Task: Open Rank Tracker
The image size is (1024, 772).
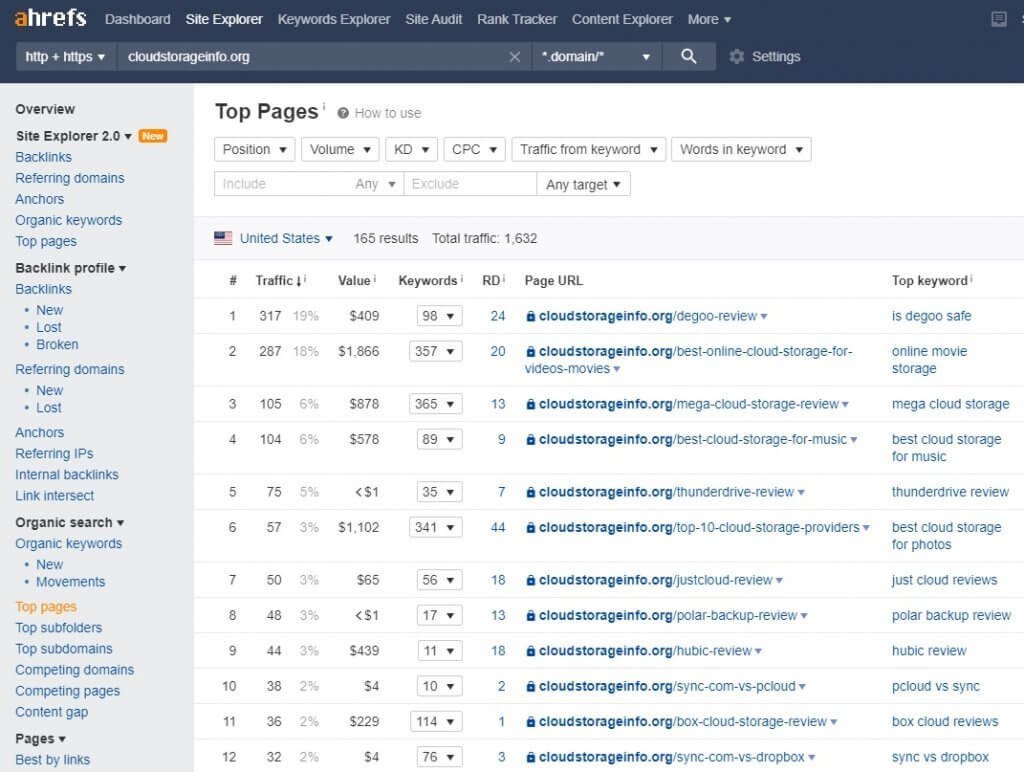Action: tap(517, 20)
